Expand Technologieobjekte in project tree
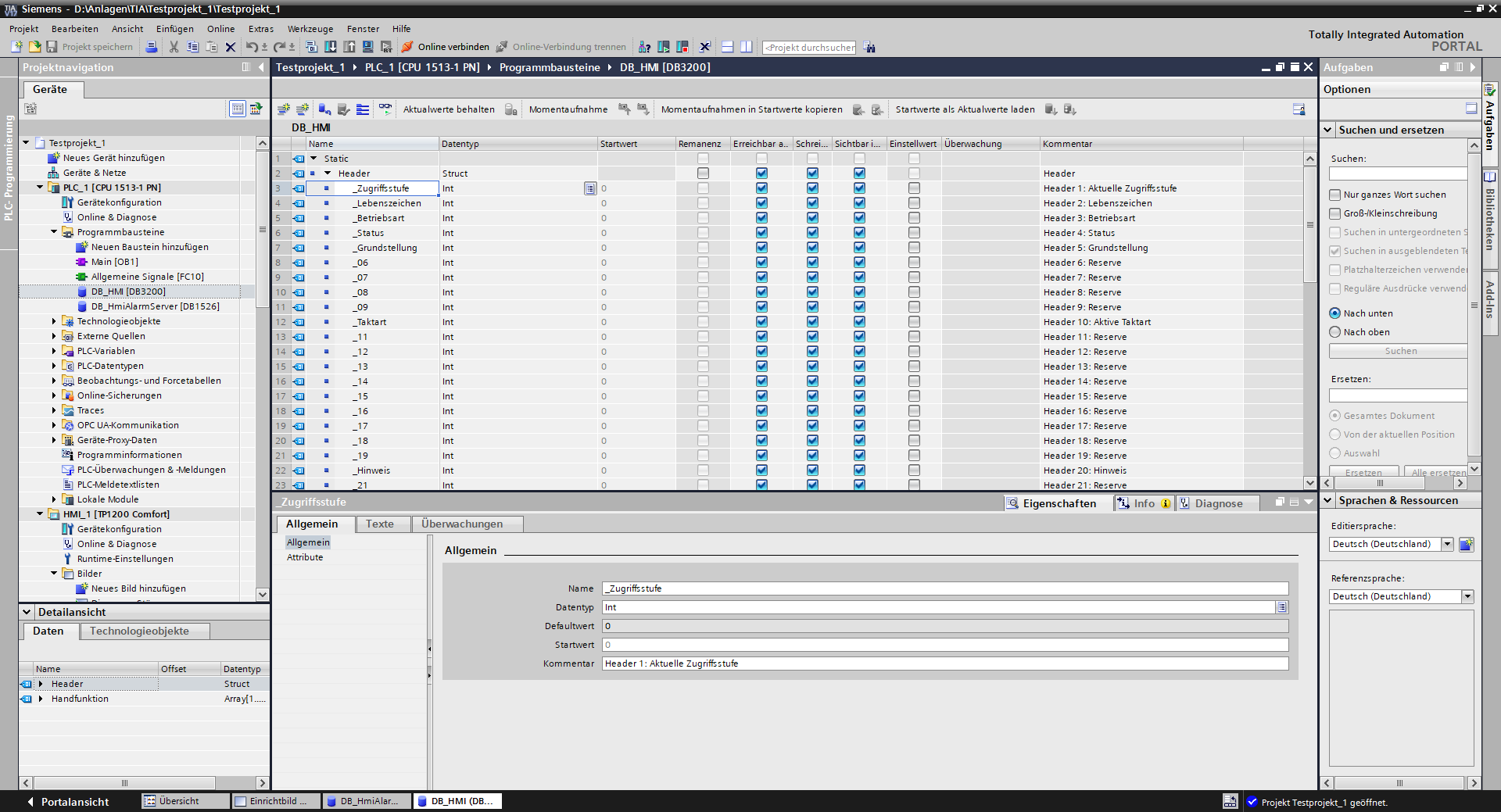This screenshot has height=812, width=1501. pos(54,321)
